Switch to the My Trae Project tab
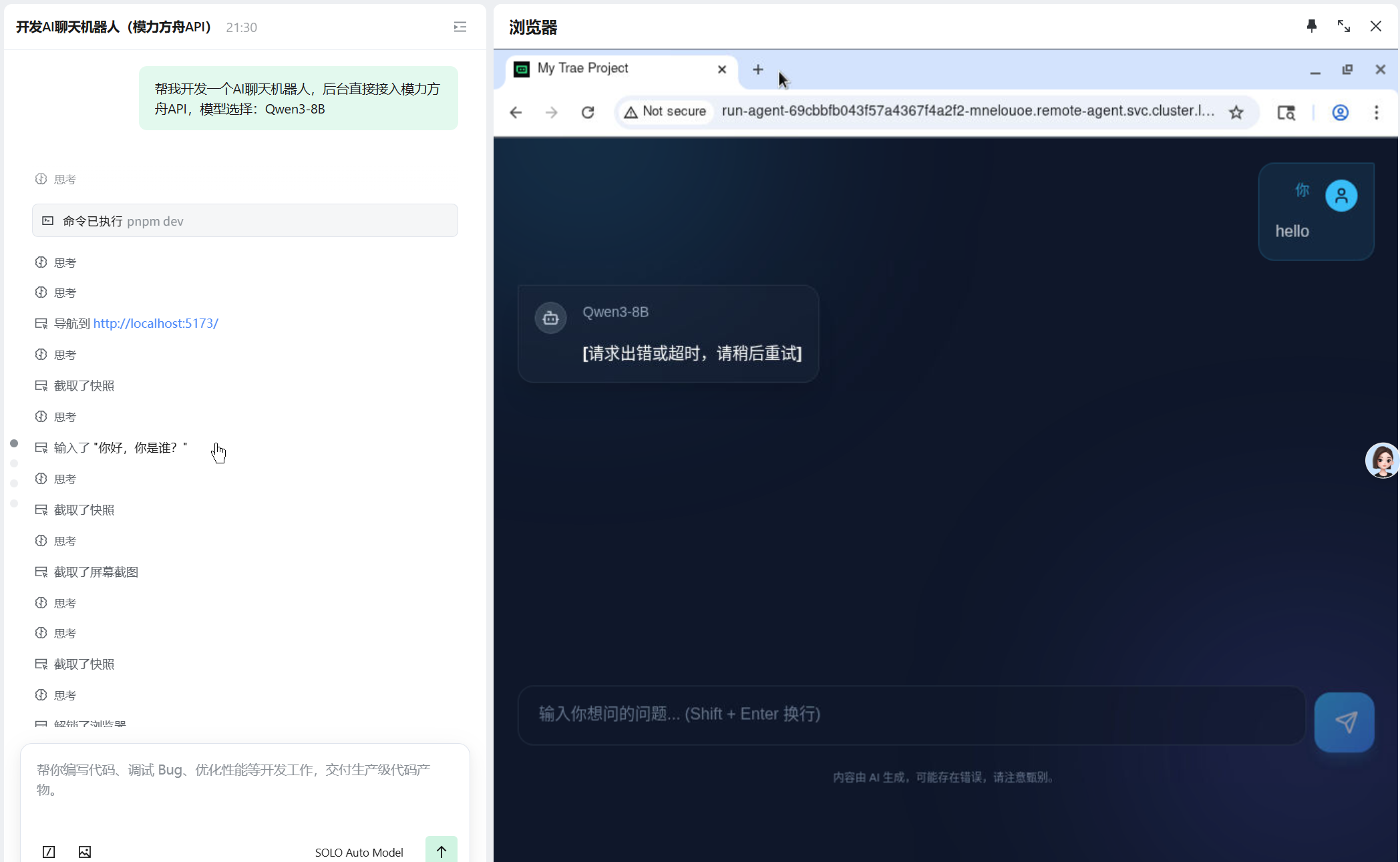Image resolution: width=1400 pixels, height=862 pixels. coord(583,69)
